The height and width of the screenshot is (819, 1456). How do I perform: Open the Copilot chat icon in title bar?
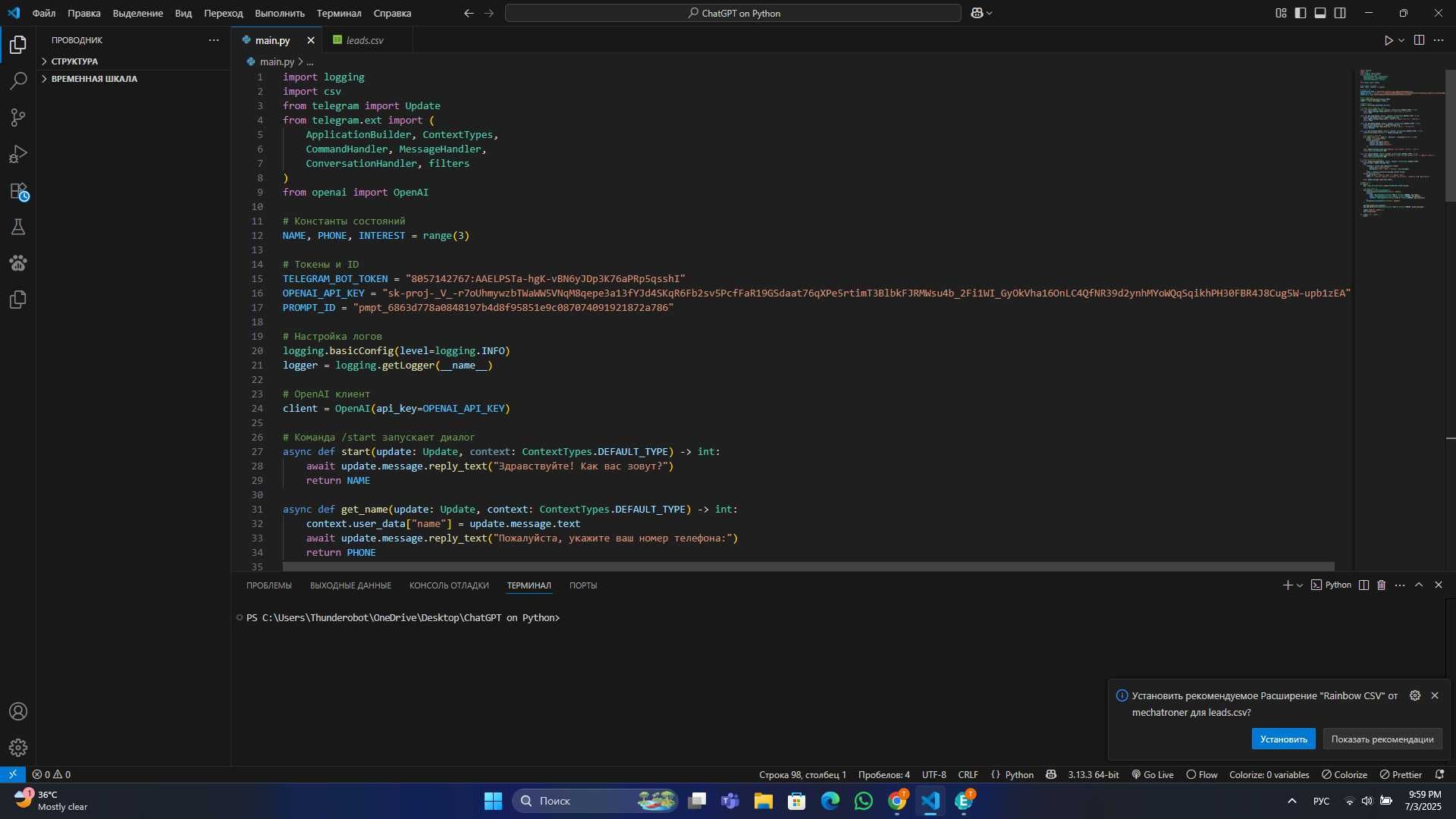point(977,13)
